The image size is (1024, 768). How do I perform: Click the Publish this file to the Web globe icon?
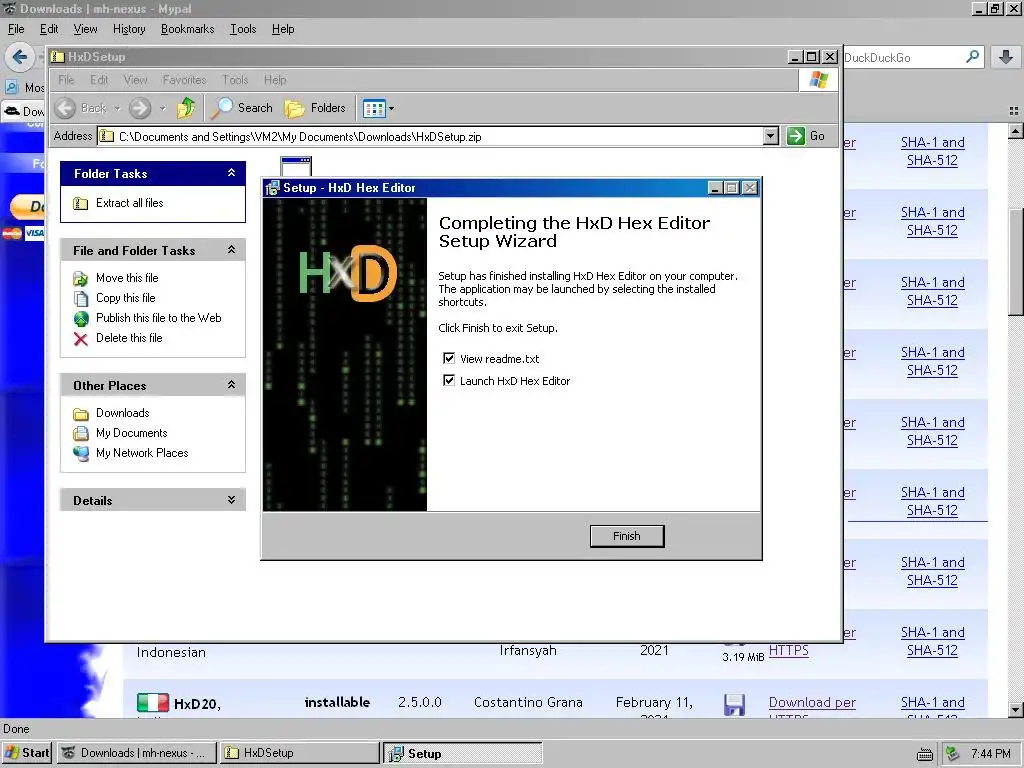click(80, 319)
